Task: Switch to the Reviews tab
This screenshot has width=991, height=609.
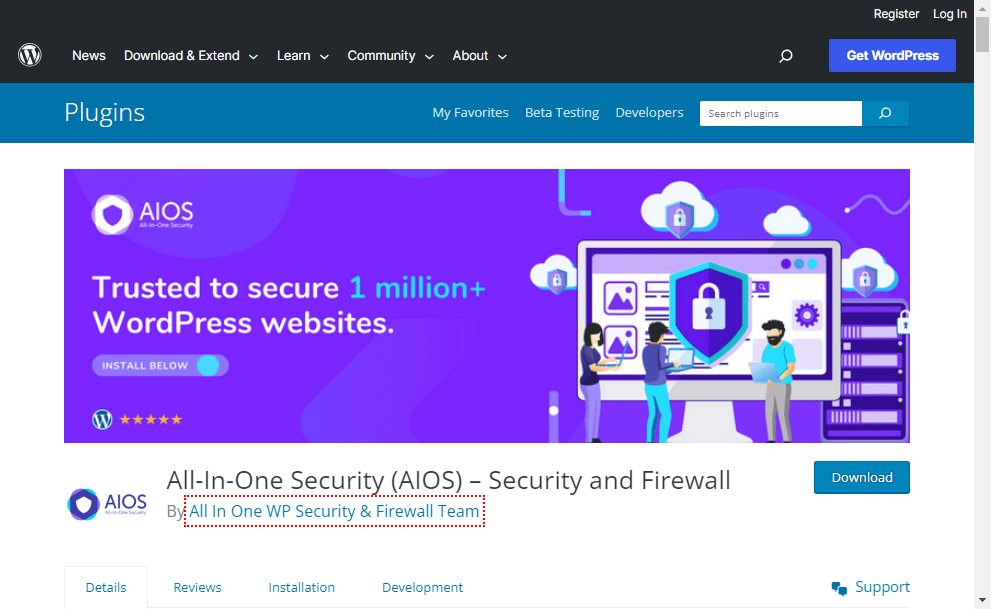Action: click(x=197, y=588)
